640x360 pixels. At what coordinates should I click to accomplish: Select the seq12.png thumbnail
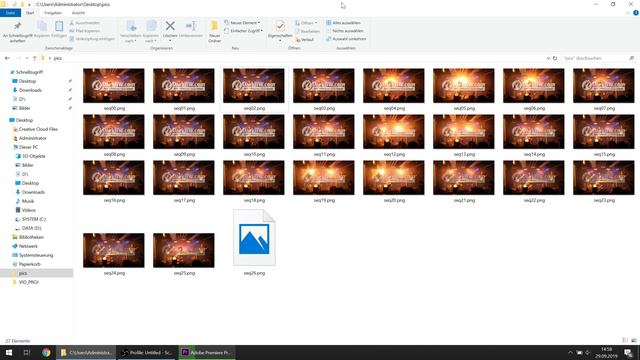(x=394, y=132)
